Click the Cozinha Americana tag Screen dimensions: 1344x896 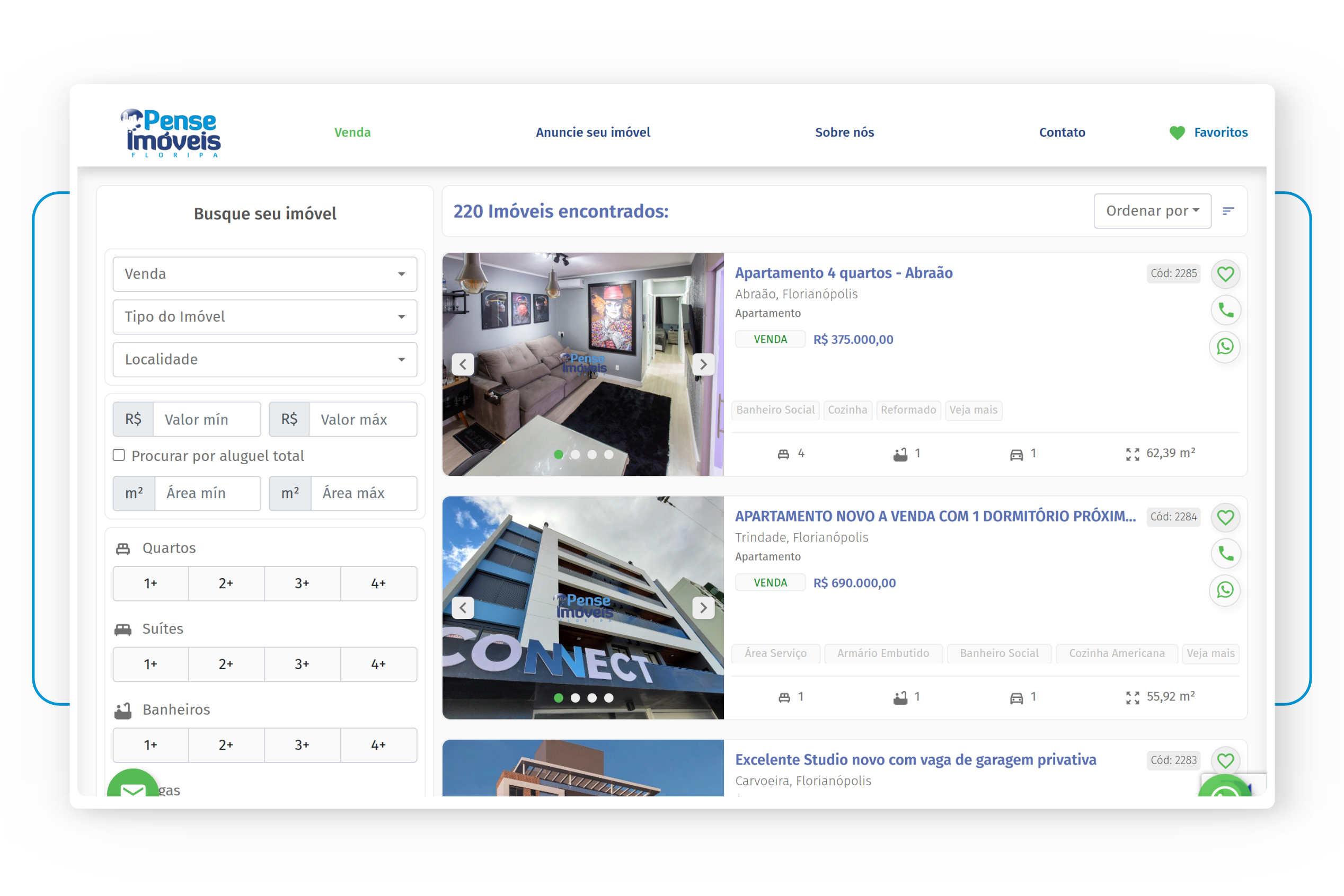(1117, 653)
